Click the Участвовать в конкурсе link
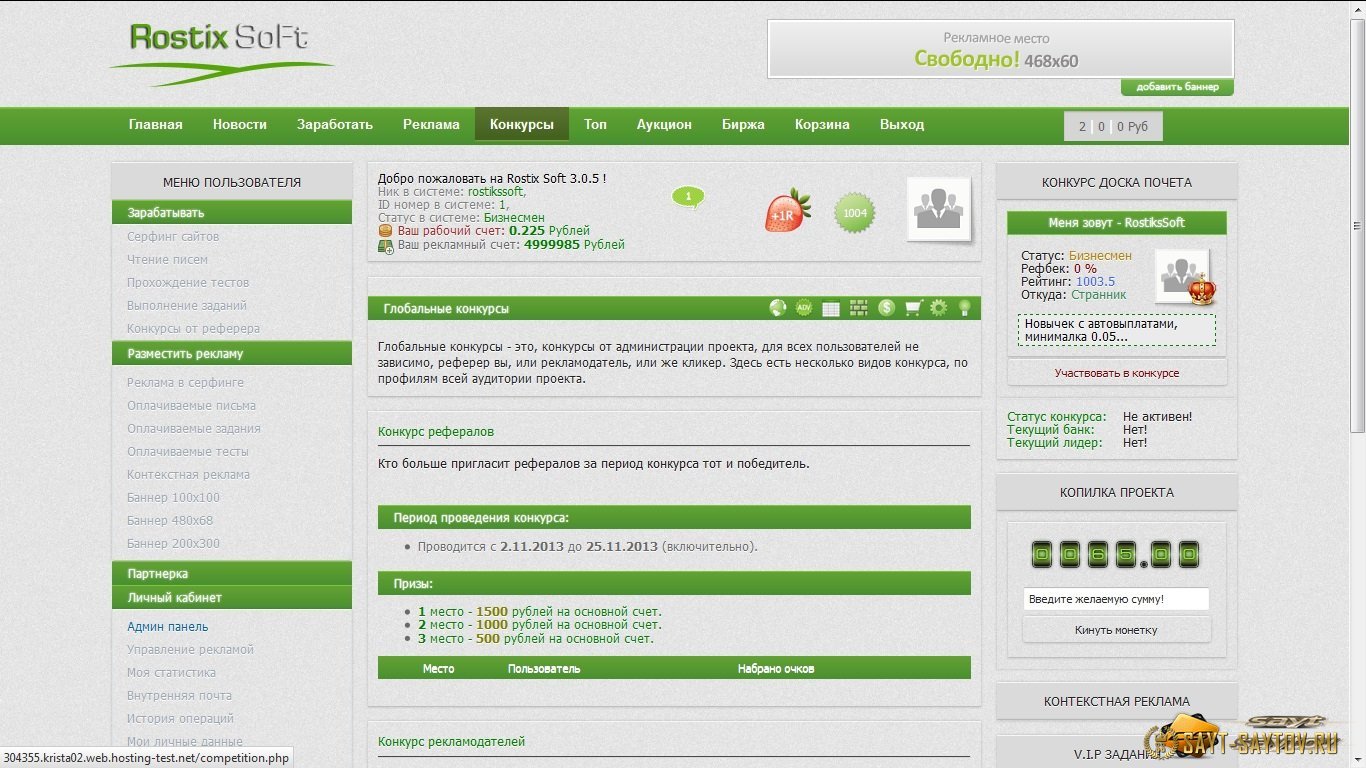The width and height of the screenshot is (1366, 768). click(1116, 373)
